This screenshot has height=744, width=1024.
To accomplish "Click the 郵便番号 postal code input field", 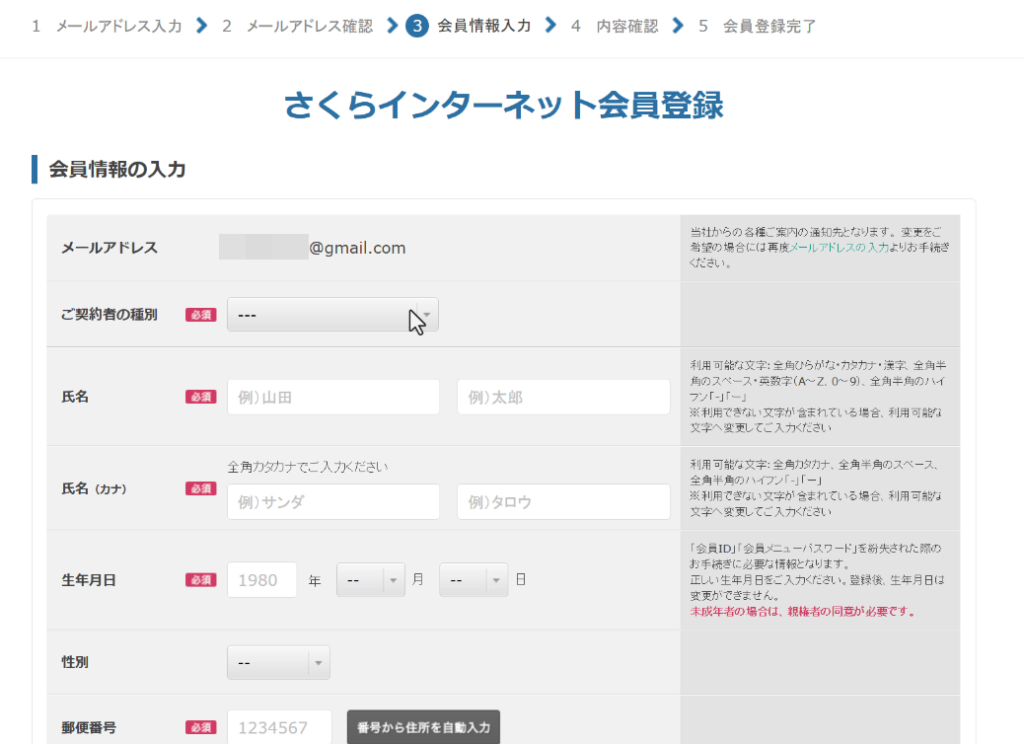I will click(x=279, y=728).
